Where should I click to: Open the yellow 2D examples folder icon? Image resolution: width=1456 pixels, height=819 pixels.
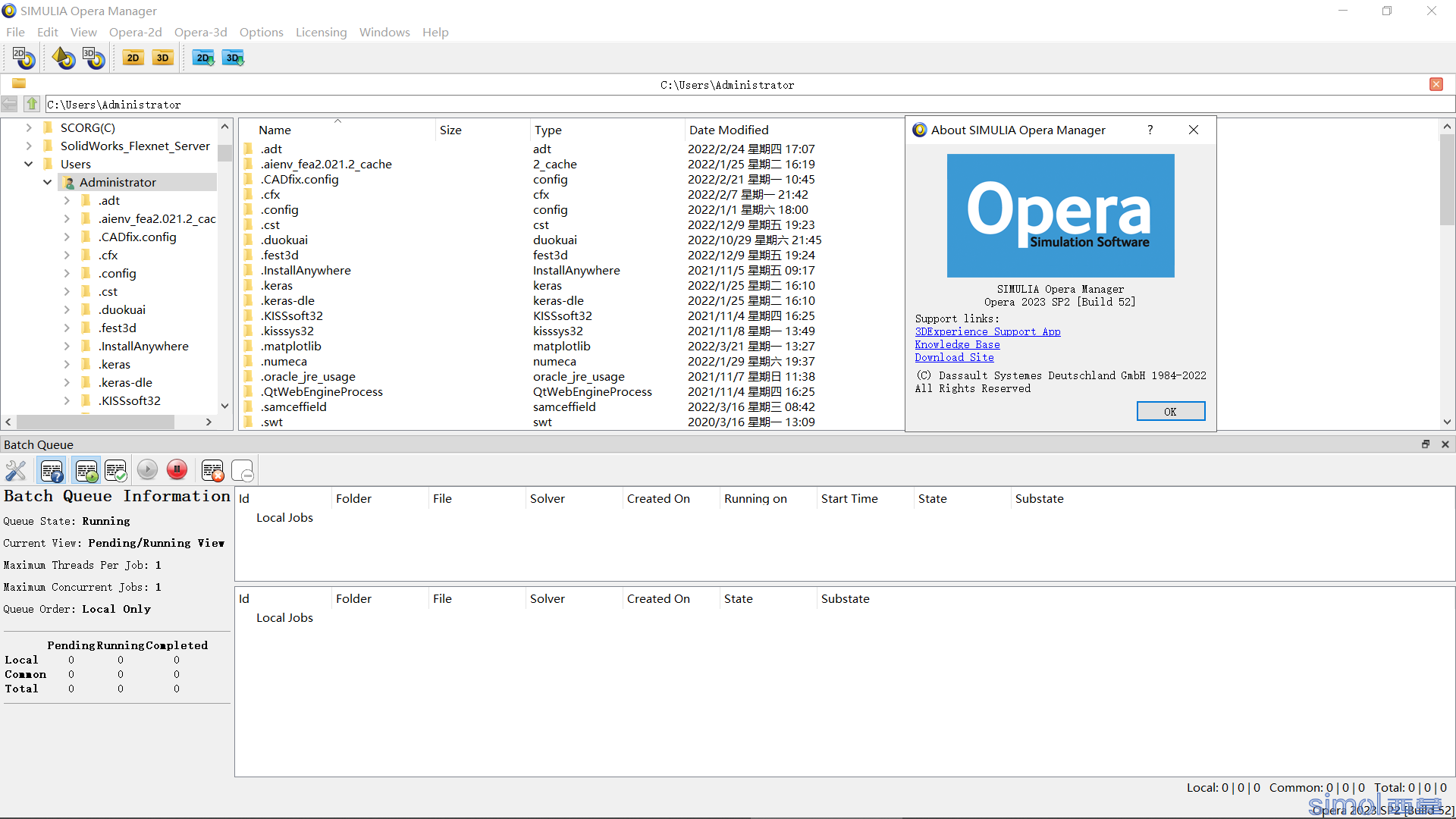(x=133, y=58)
